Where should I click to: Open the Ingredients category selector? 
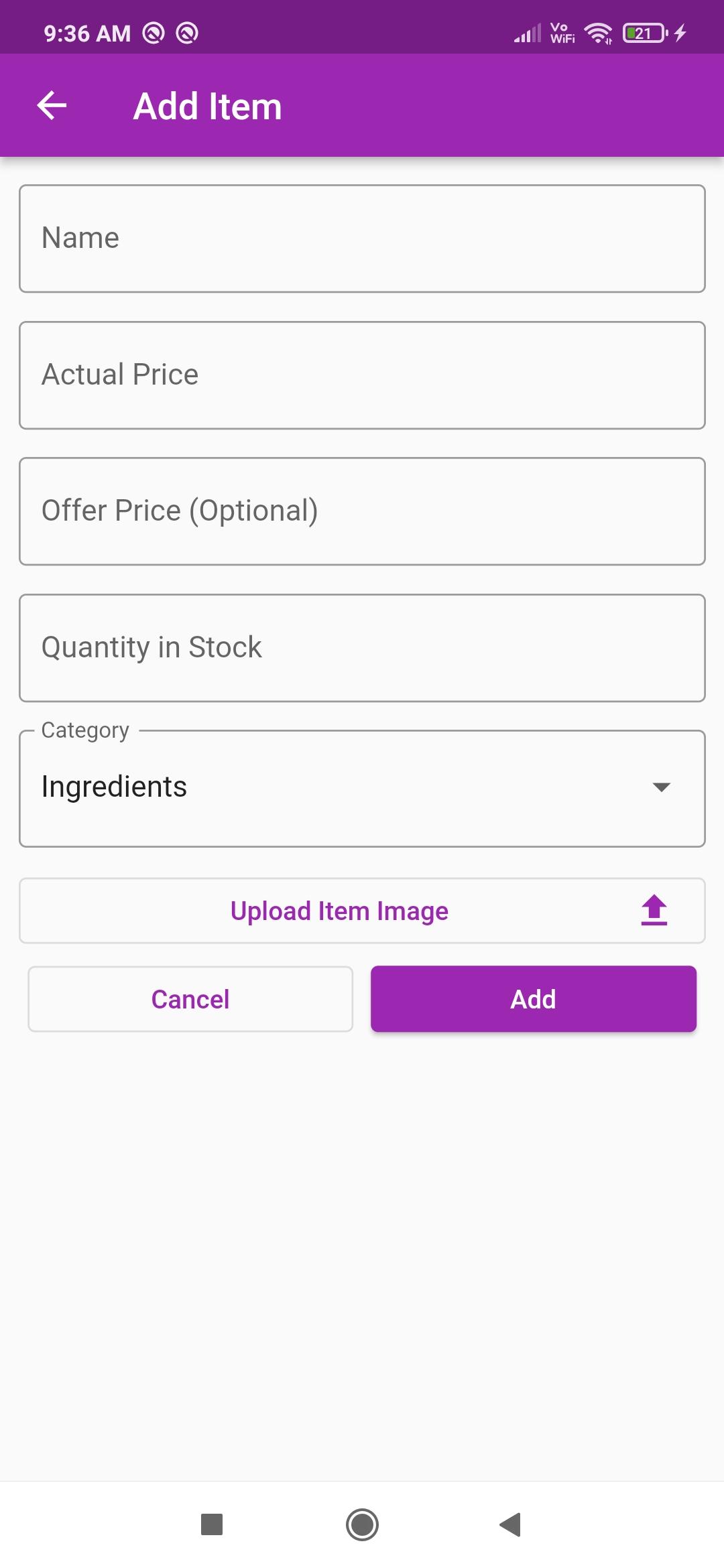coord(362,789)
